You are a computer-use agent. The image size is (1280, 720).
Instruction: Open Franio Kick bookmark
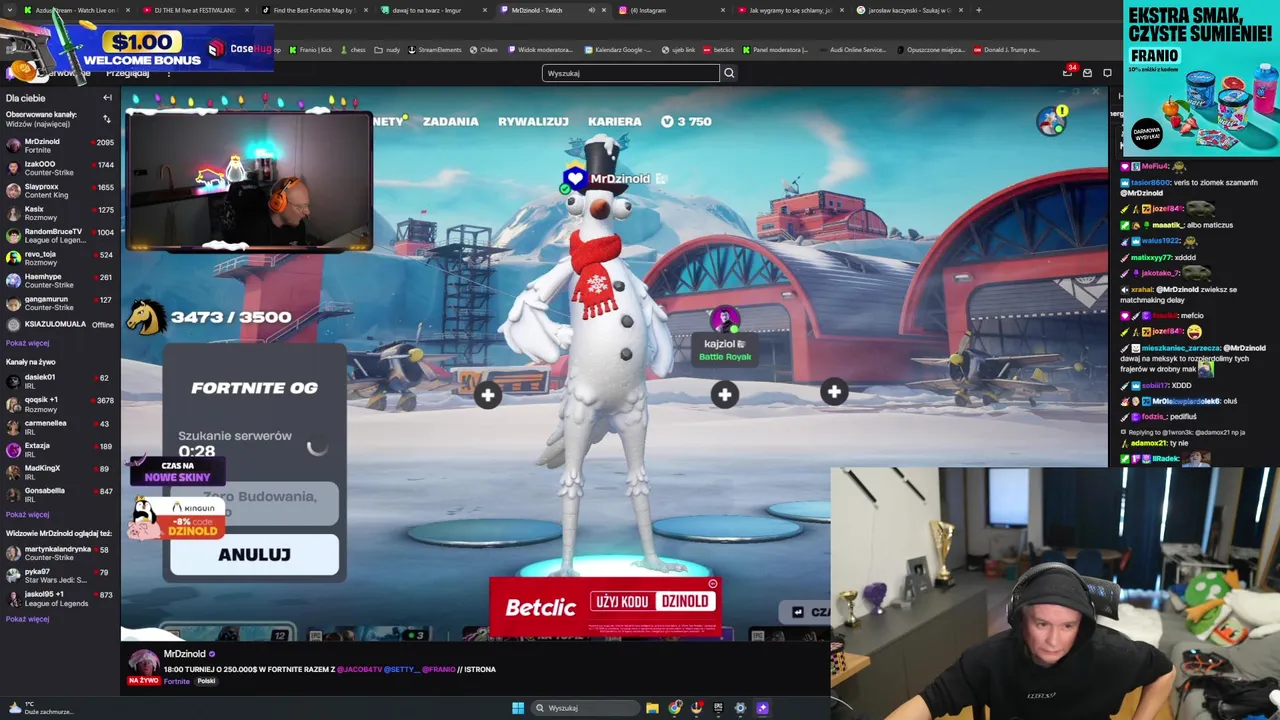pyautogui.click(x=311, y=50)
